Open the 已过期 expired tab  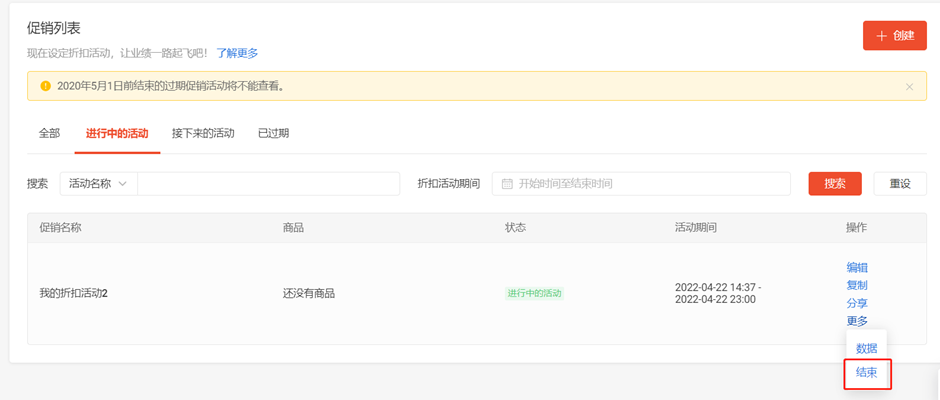[x=273, y=133]
